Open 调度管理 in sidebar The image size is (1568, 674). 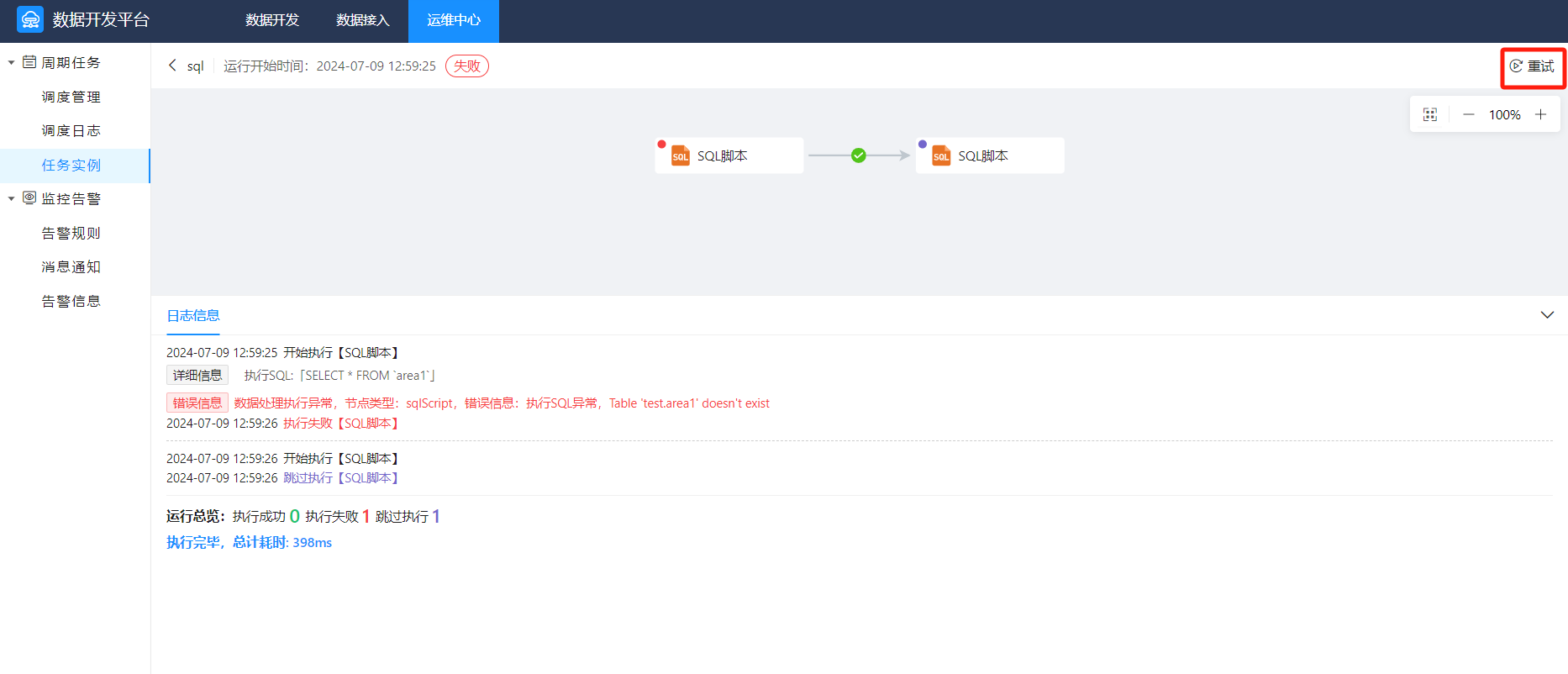(x=71, y=97)
